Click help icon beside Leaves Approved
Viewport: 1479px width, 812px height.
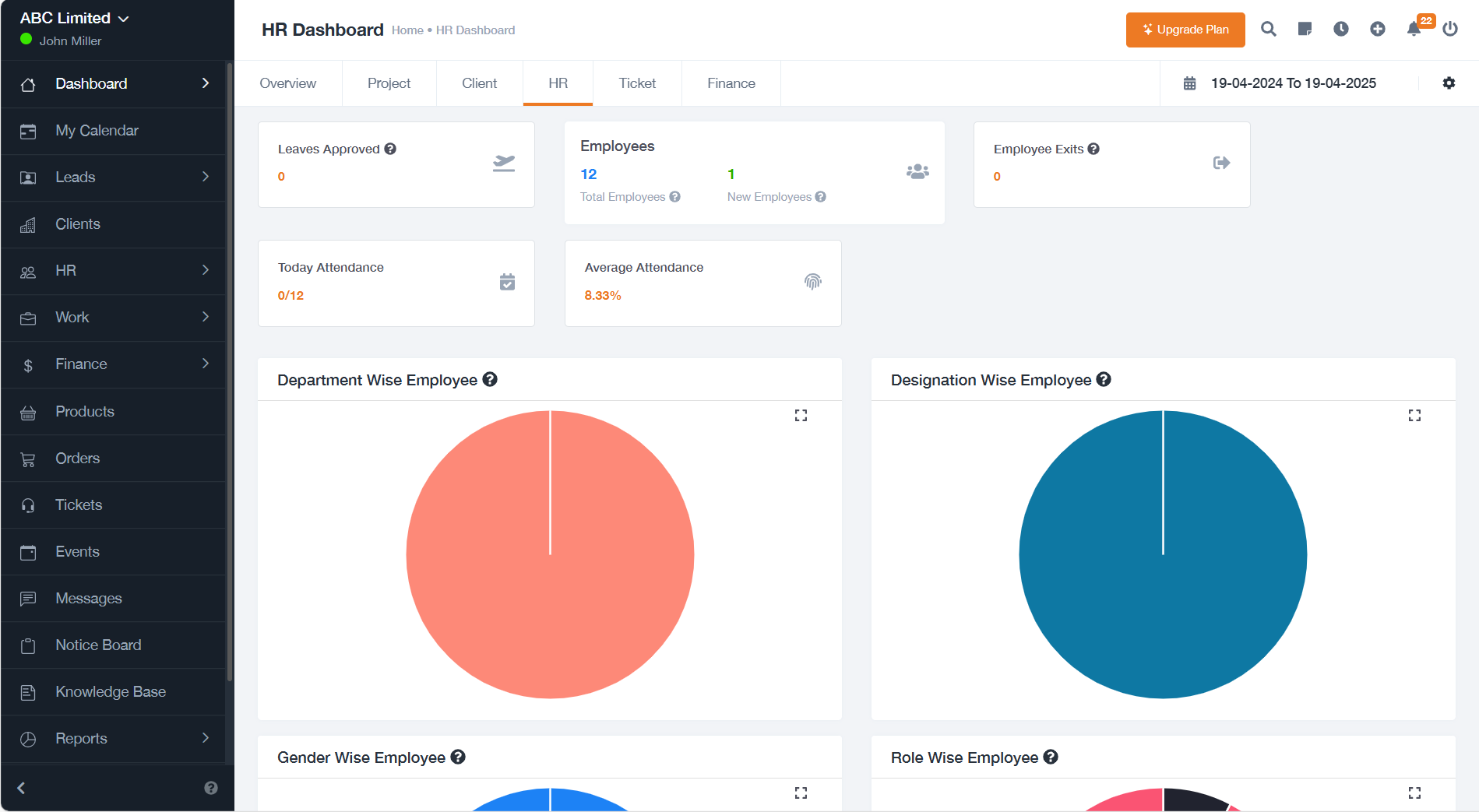(390, 149)
